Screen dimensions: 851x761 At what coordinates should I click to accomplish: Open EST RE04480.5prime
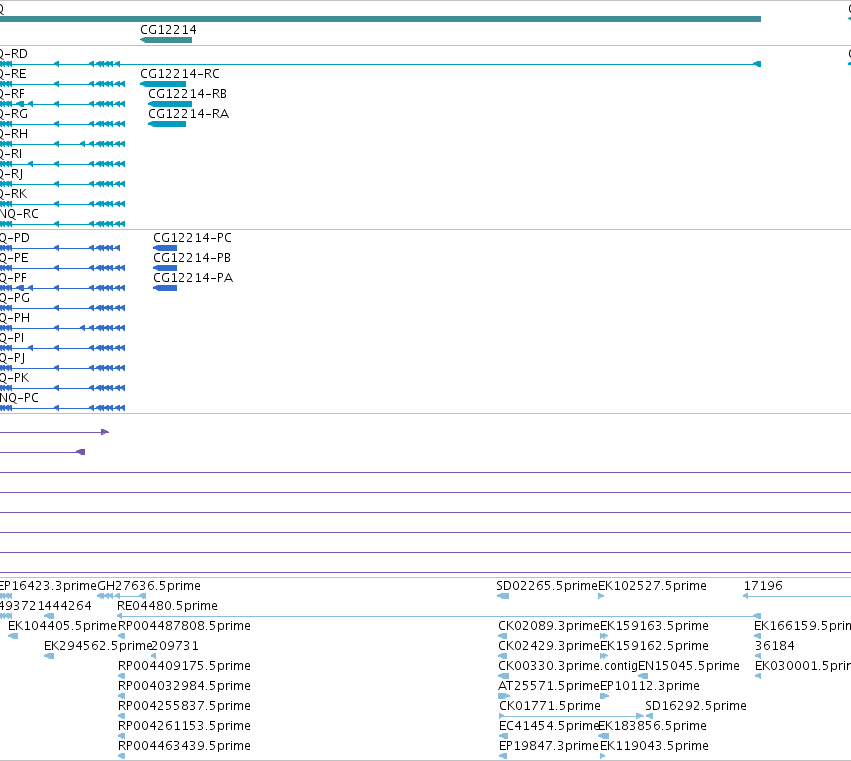(167, 606)
